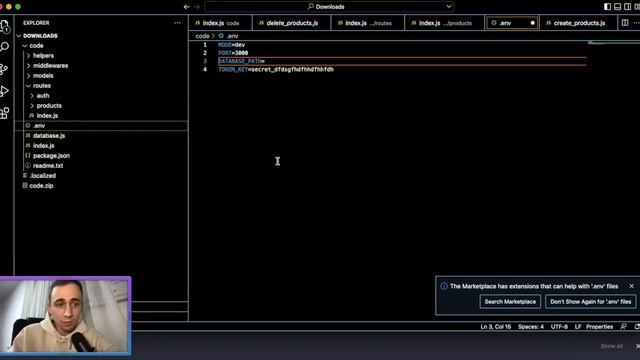This screenshot has height=360, width=640.
Task: Expand the models folder
Action: point(28,76)
